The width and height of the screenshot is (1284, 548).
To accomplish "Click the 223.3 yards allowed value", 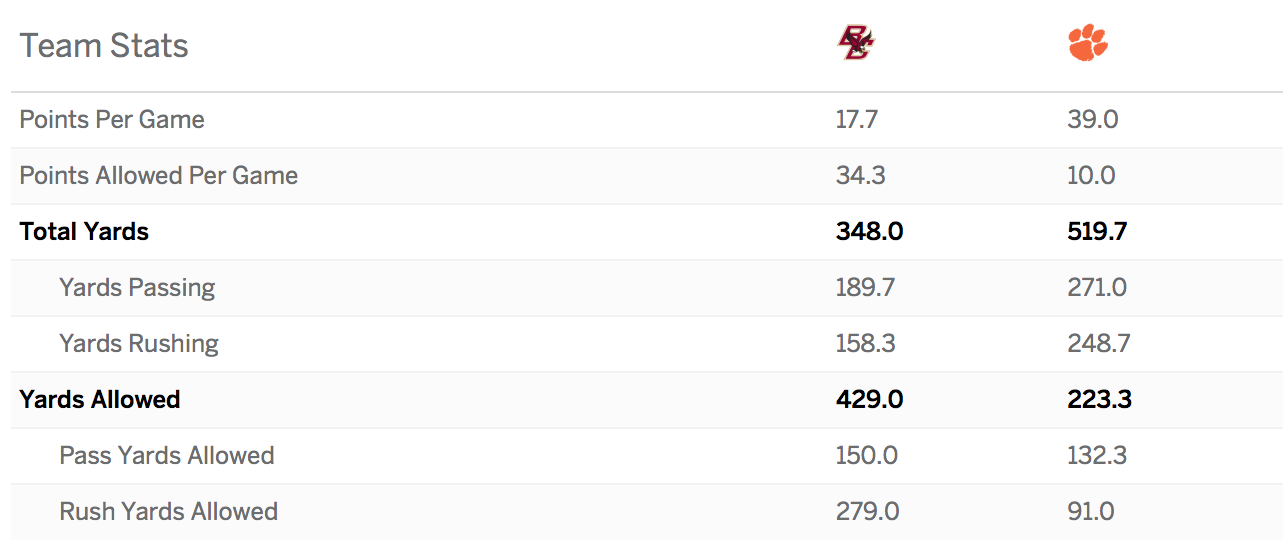I will 1099,400.
